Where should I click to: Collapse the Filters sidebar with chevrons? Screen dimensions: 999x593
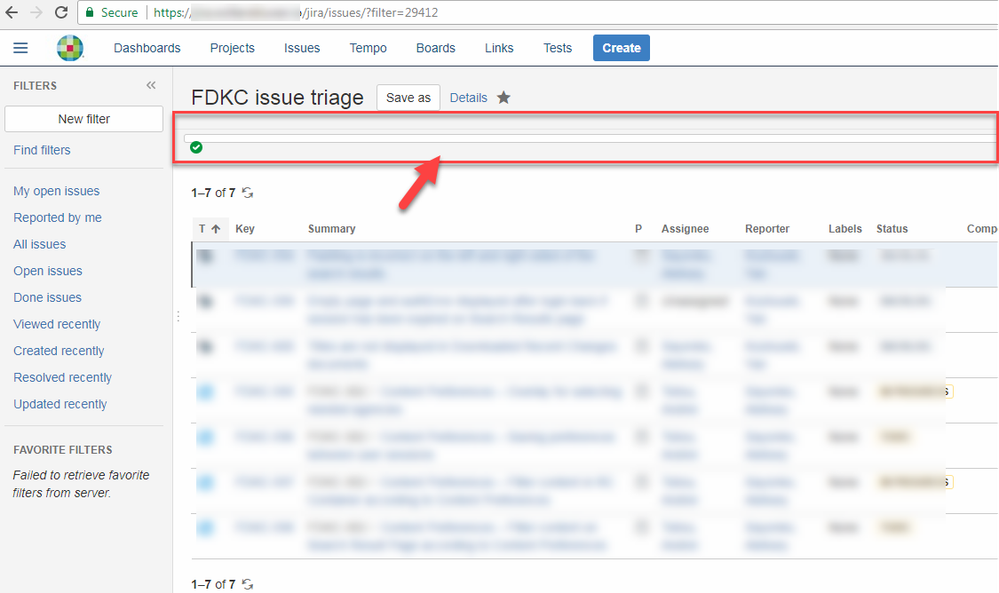(x=151, y=85)
